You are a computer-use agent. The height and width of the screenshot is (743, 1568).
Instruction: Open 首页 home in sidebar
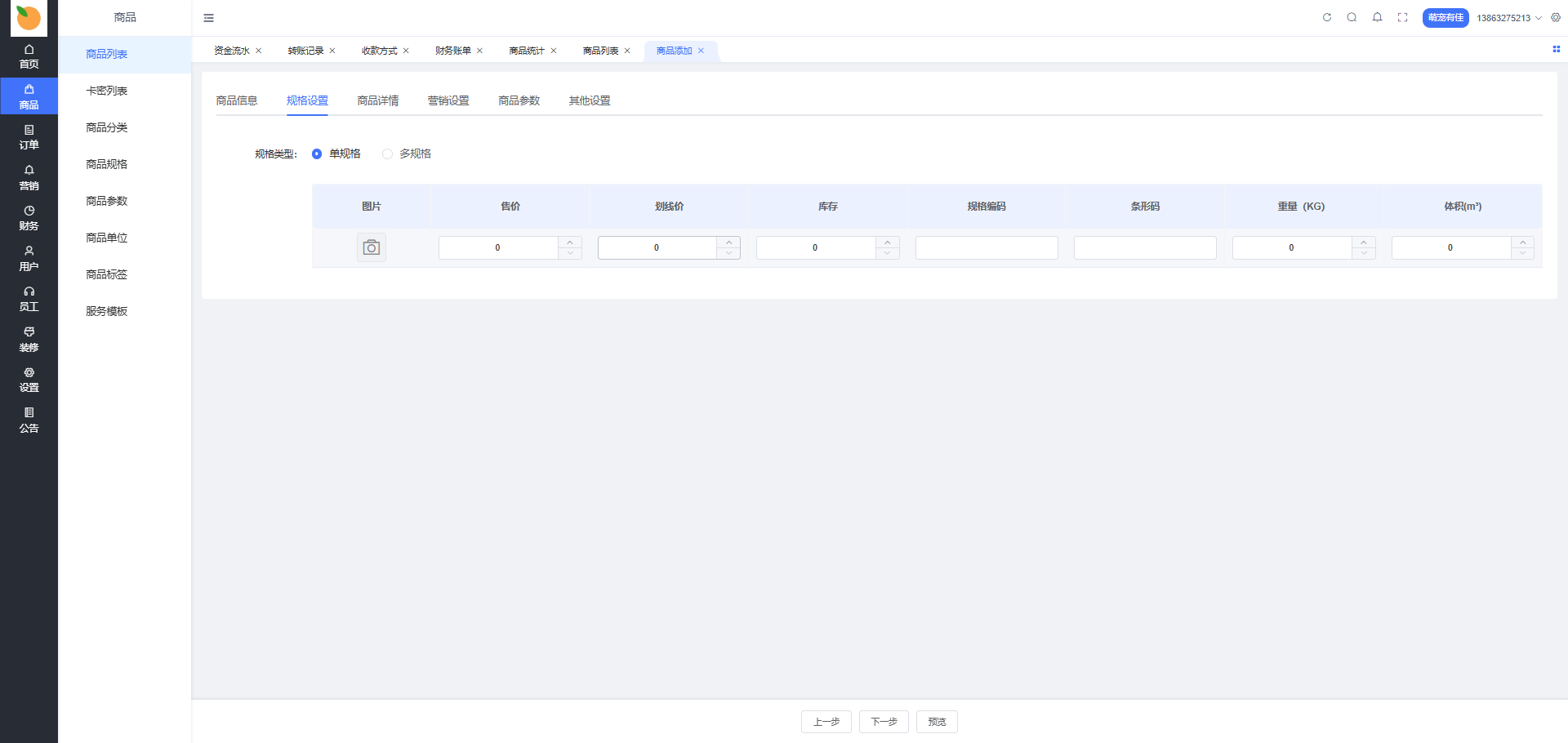[29, 56]
